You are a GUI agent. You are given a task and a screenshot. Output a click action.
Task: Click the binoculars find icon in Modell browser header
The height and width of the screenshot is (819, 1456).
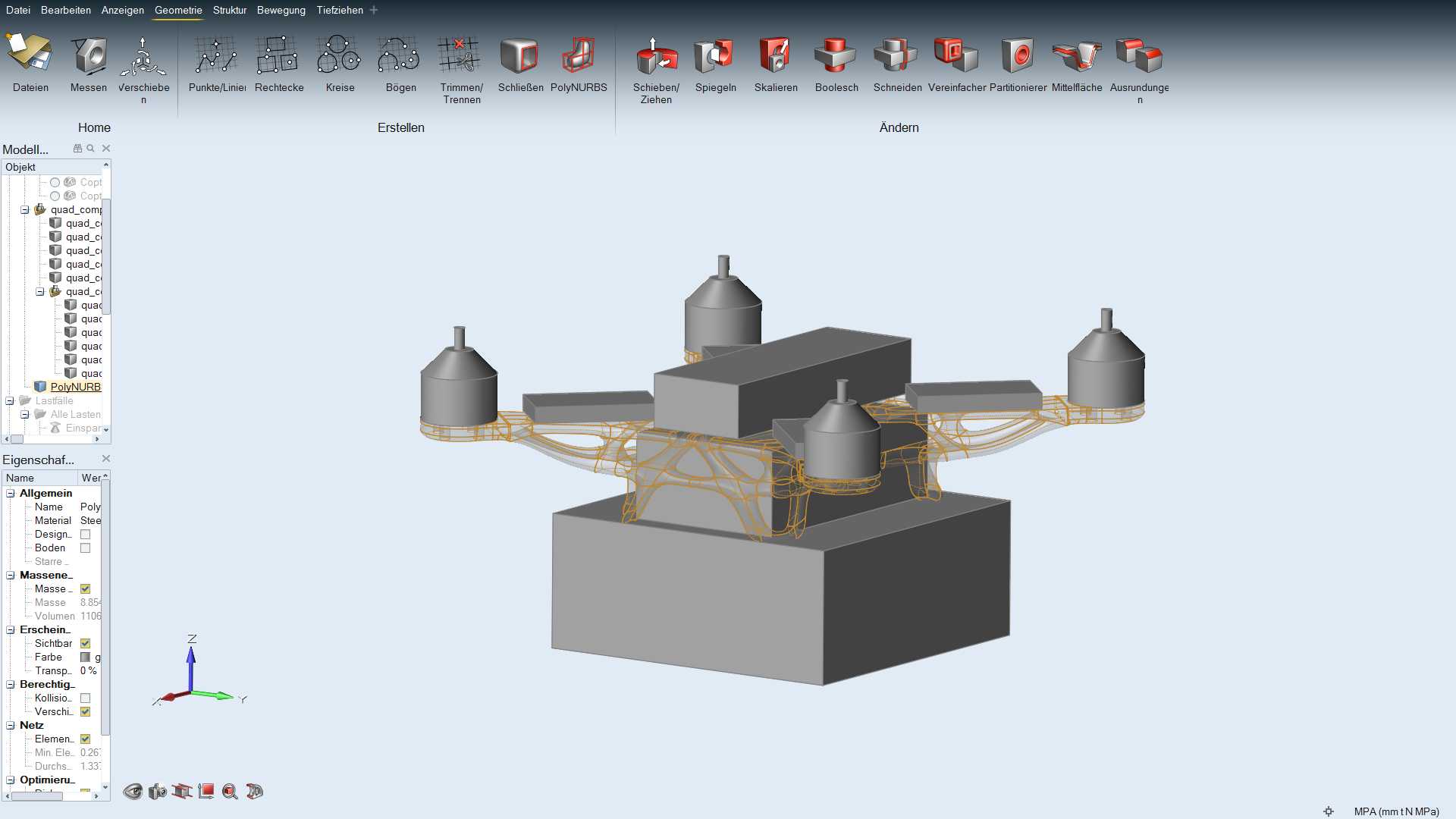click(x=77, y=149)
